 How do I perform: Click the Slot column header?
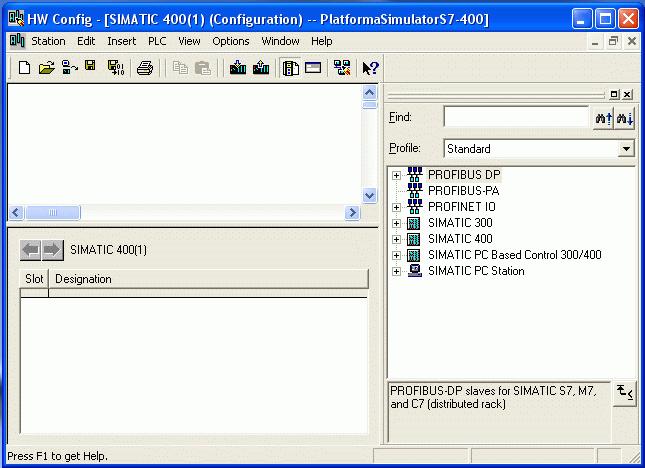pos(34,279)
